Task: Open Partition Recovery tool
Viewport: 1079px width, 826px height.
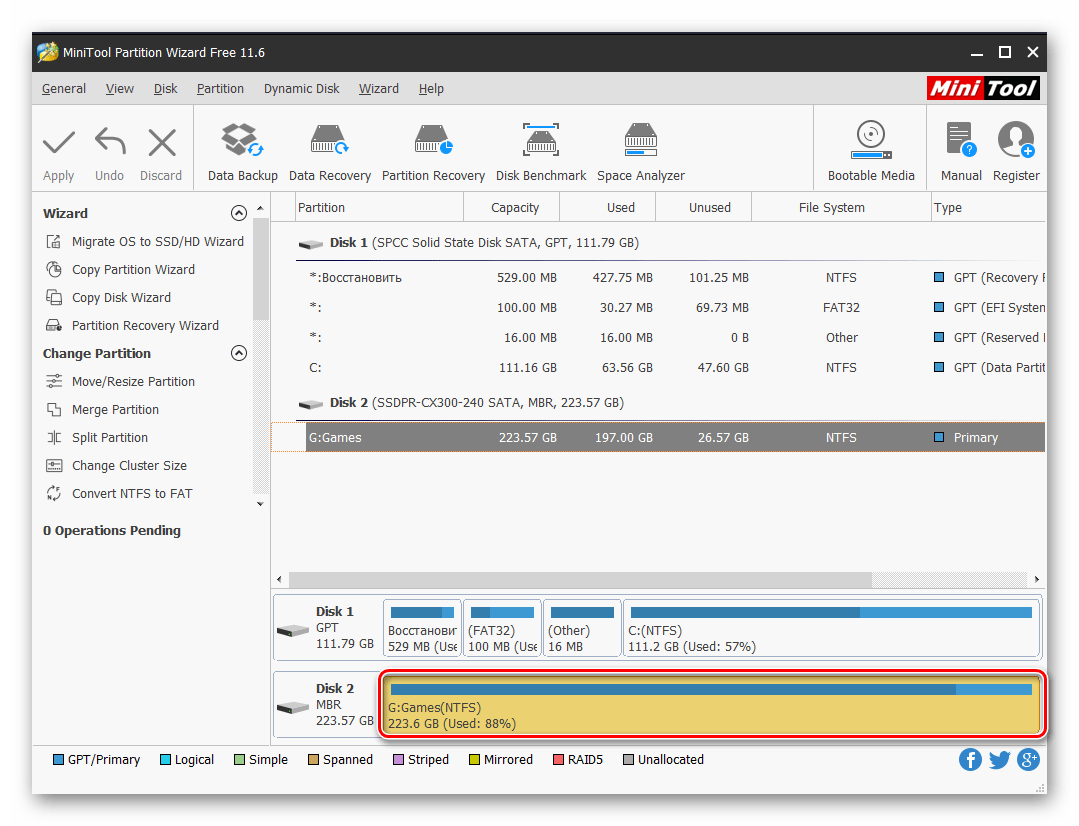Action: 433,152
